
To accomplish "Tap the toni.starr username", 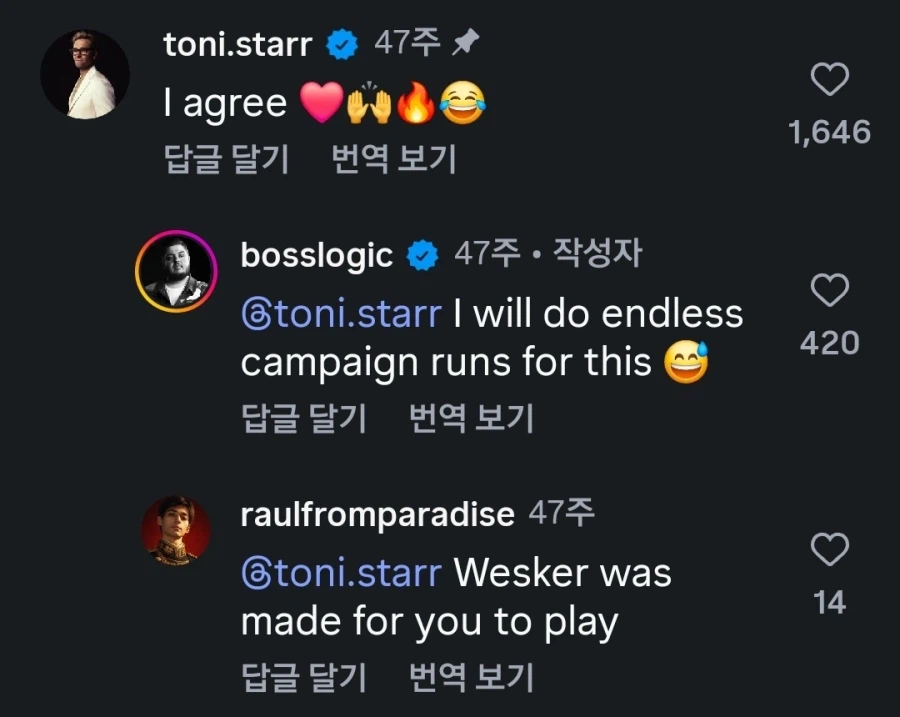I will (237, 44).
